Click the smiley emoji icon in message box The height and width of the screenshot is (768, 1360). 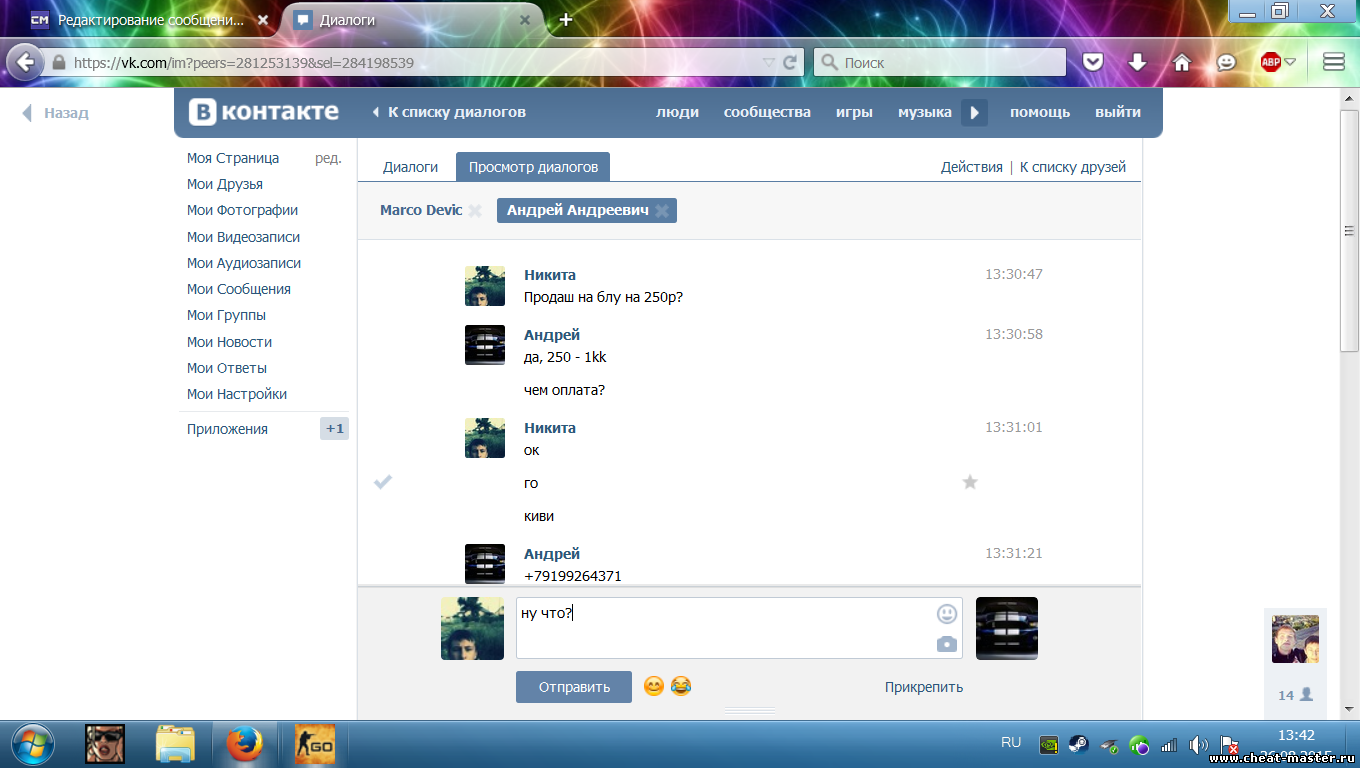(946, 614)
